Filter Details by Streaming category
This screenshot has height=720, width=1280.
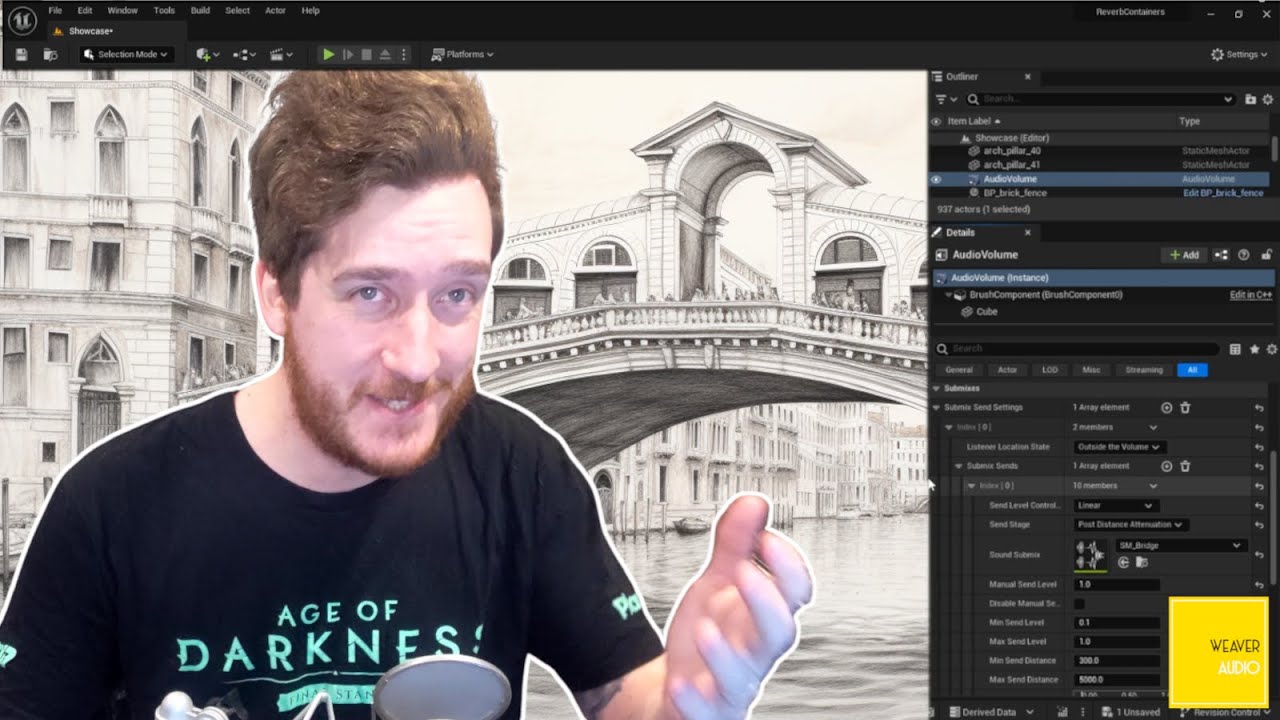point(1144,370)
